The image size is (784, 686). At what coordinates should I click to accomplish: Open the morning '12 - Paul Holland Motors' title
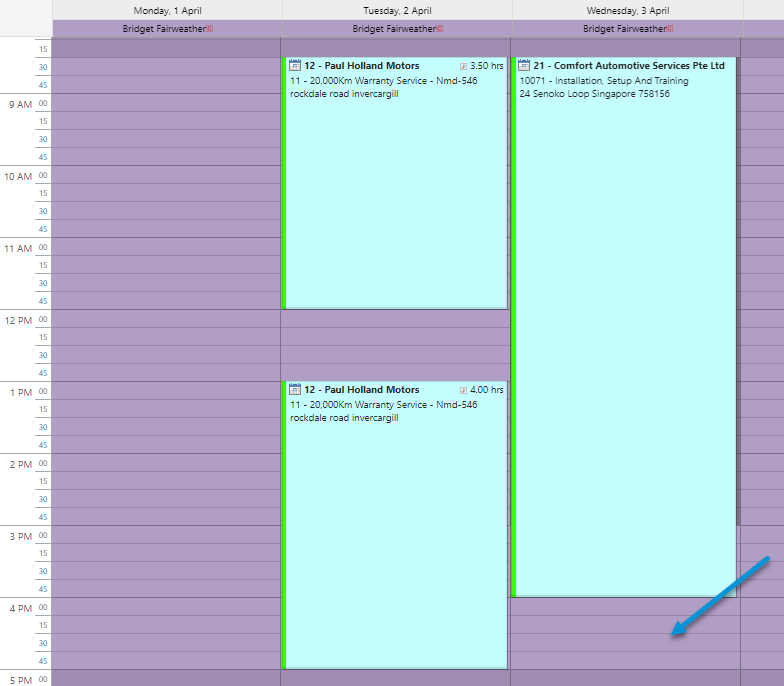point(362,66)
